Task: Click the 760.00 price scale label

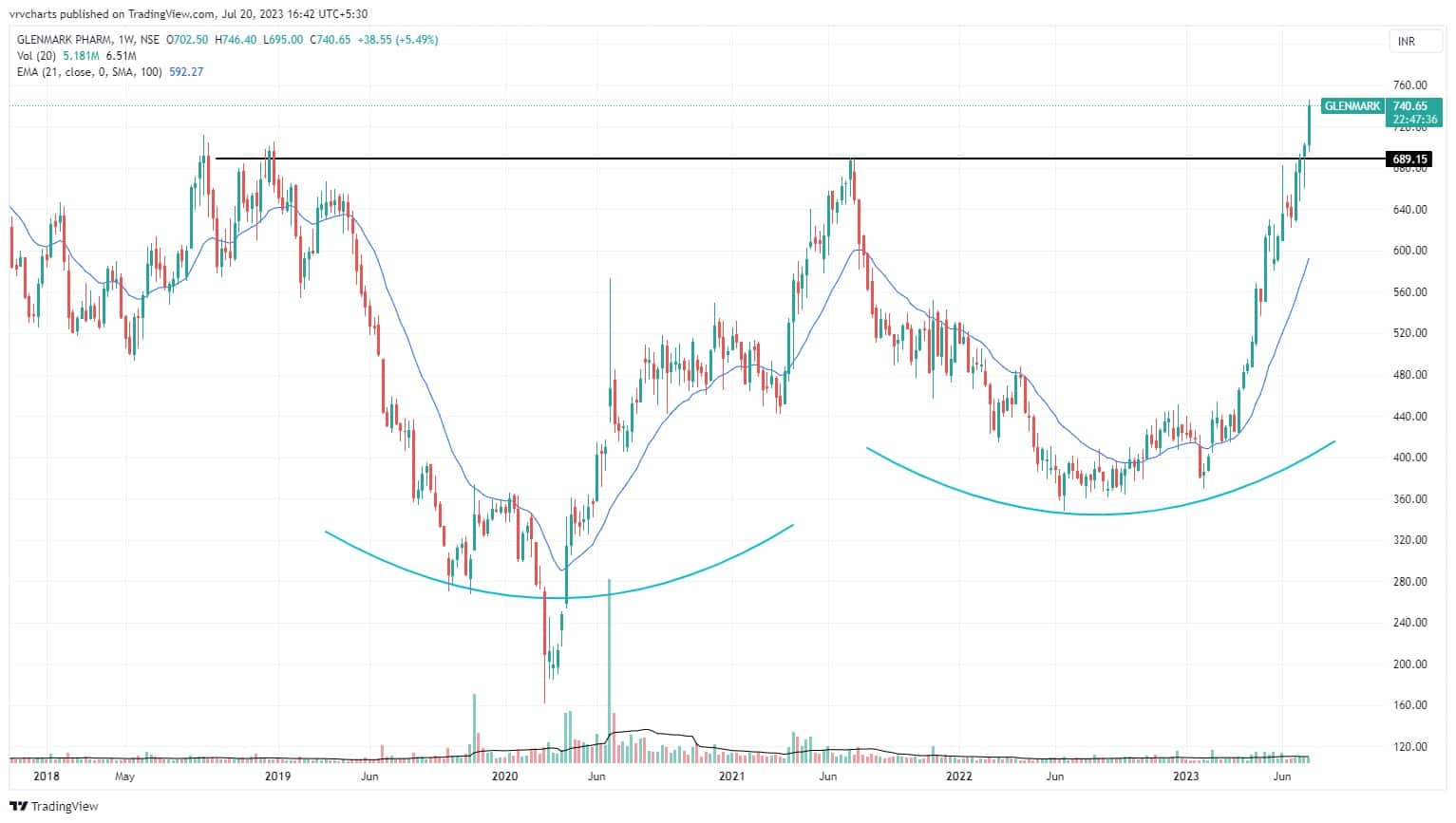Action: click(1409, 85)
